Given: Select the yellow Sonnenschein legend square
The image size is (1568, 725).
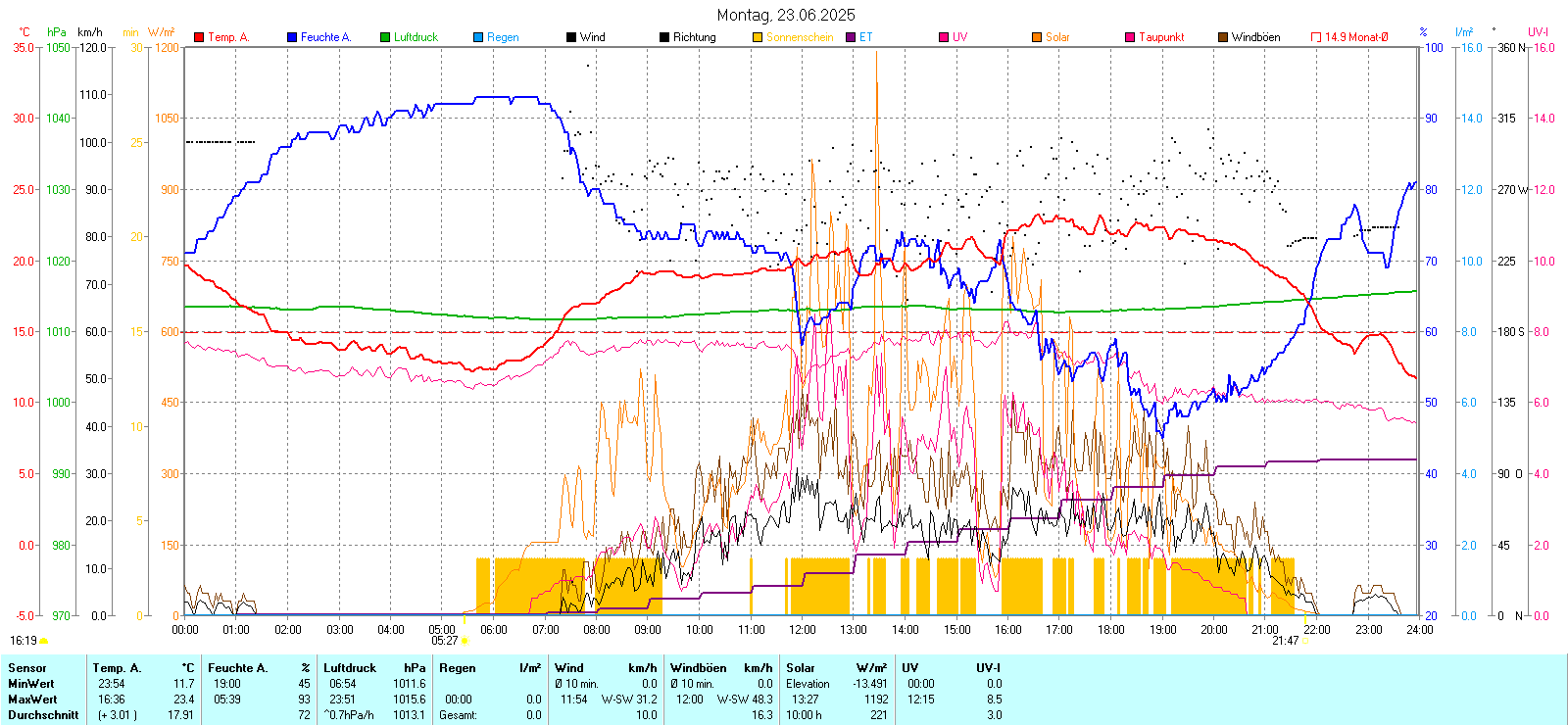Looking at the screenshot, I should tap(758, 37).
